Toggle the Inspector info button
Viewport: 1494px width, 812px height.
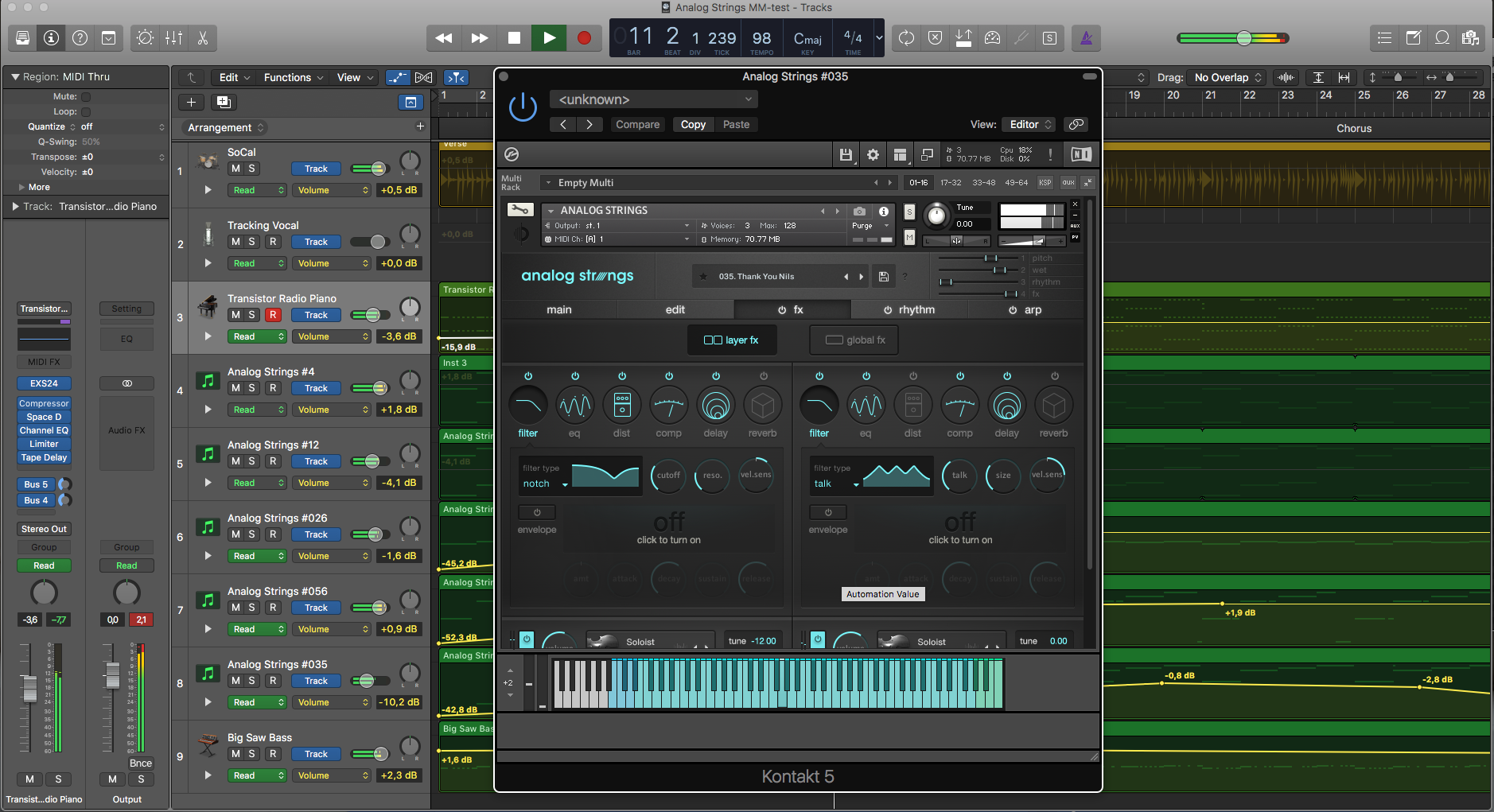coord(52,37)
